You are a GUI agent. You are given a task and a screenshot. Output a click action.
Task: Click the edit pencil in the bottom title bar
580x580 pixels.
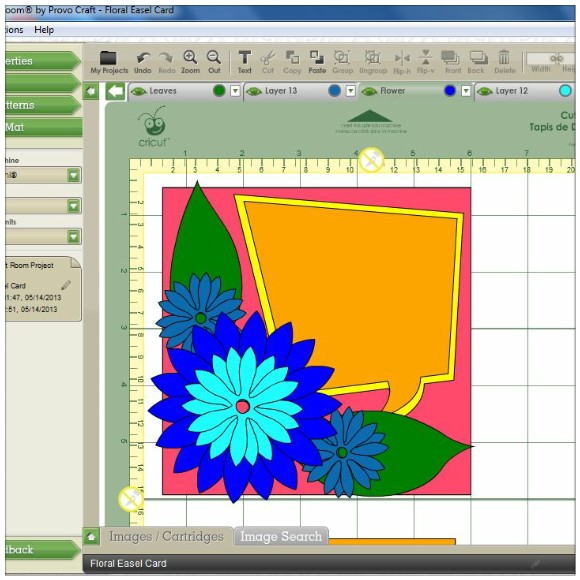point(535,564)
